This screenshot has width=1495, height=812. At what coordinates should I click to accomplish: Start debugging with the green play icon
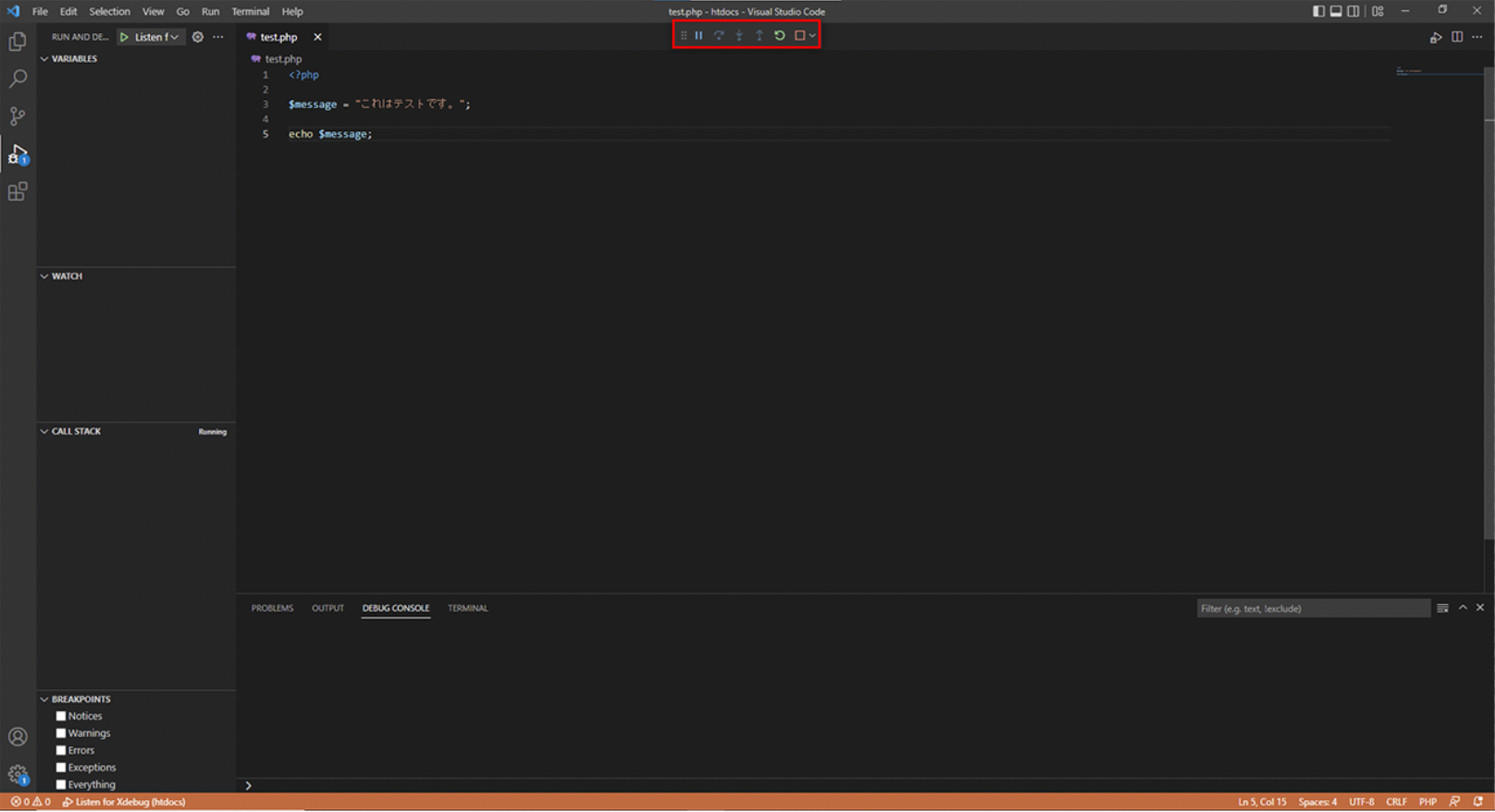[x=124, y=37]
